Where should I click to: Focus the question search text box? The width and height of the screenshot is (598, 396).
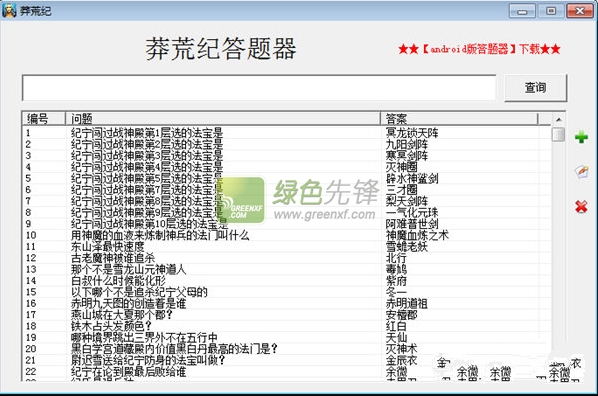tap(259, 88)
